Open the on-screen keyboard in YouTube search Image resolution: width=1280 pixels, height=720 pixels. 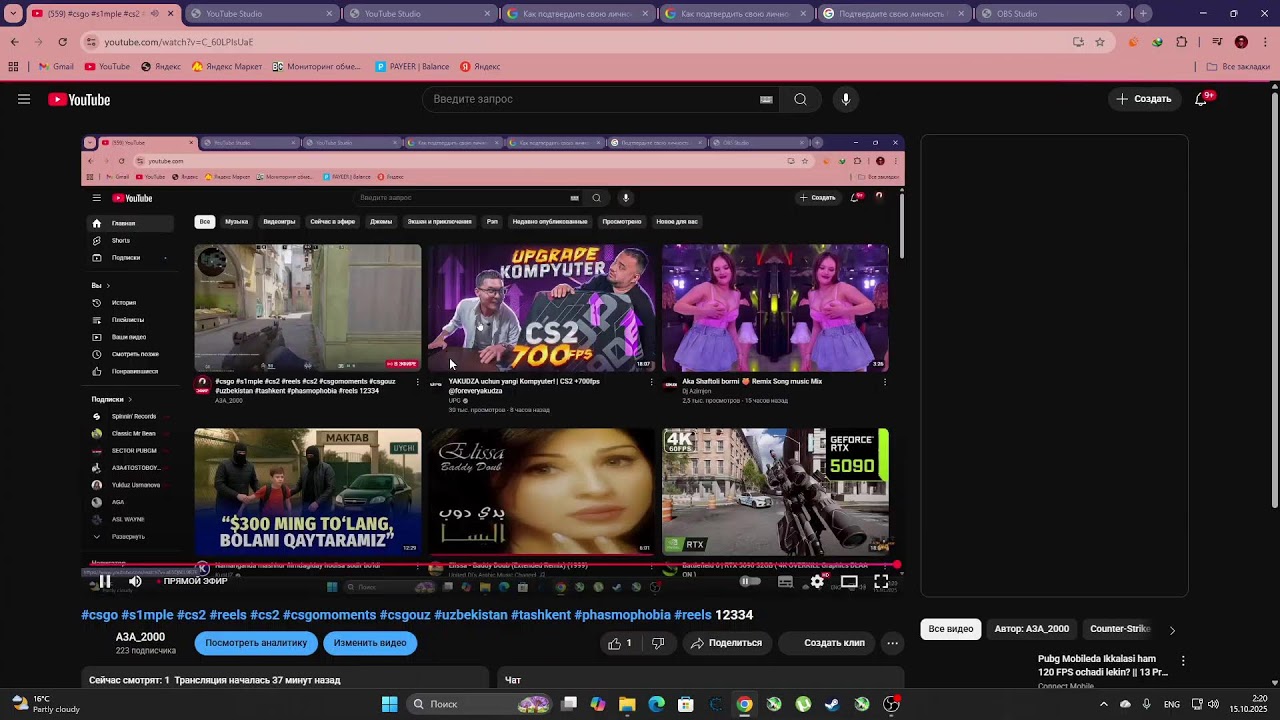tap(766, 99)
